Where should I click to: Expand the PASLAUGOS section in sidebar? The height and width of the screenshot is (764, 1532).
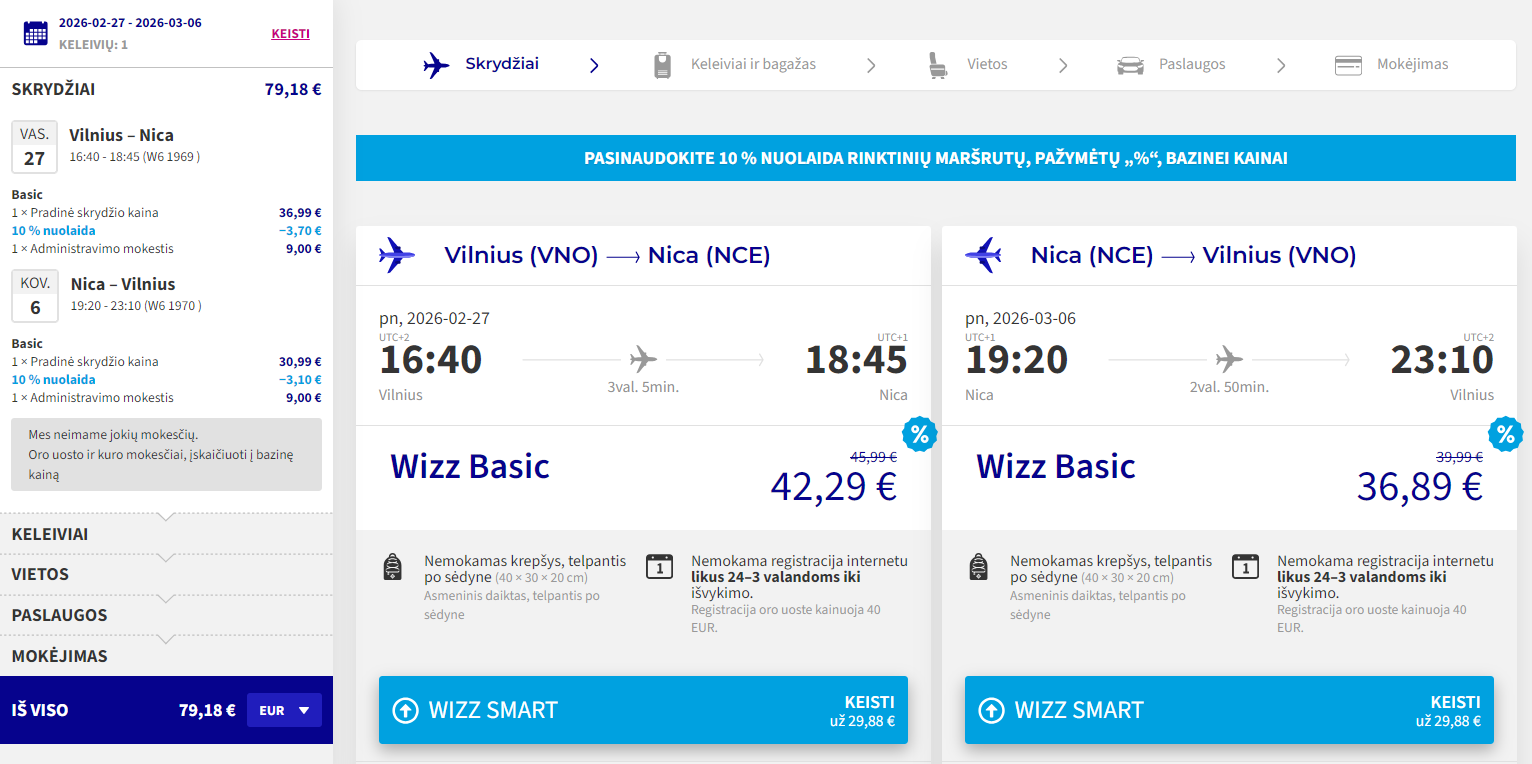tap(166, 615)
